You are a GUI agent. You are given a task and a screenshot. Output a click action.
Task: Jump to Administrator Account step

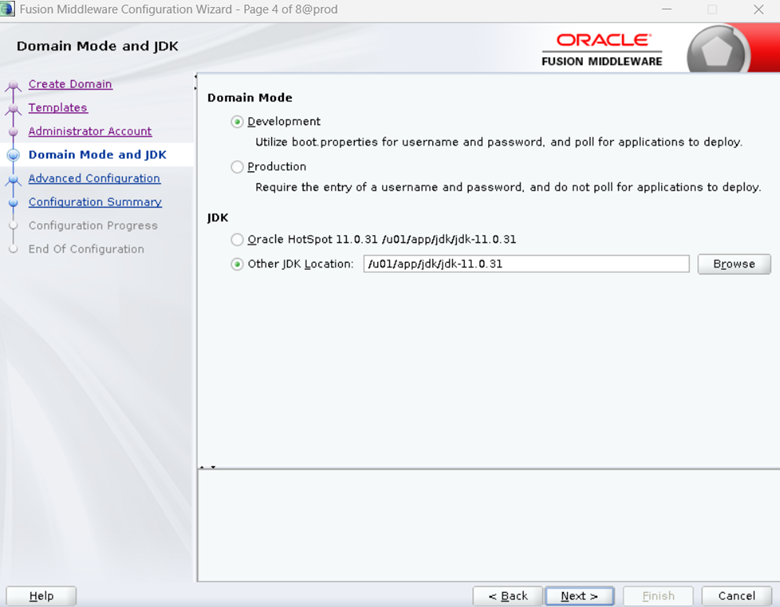pyautogui.click(x=90, y=131)
